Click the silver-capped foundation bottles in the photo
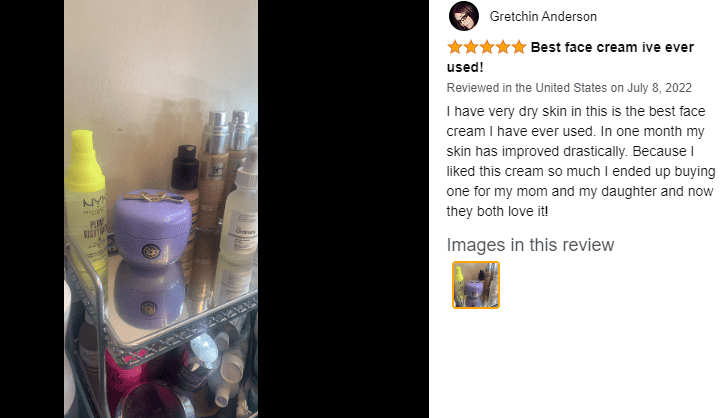 pyautogui.click(x=225, y=166)
